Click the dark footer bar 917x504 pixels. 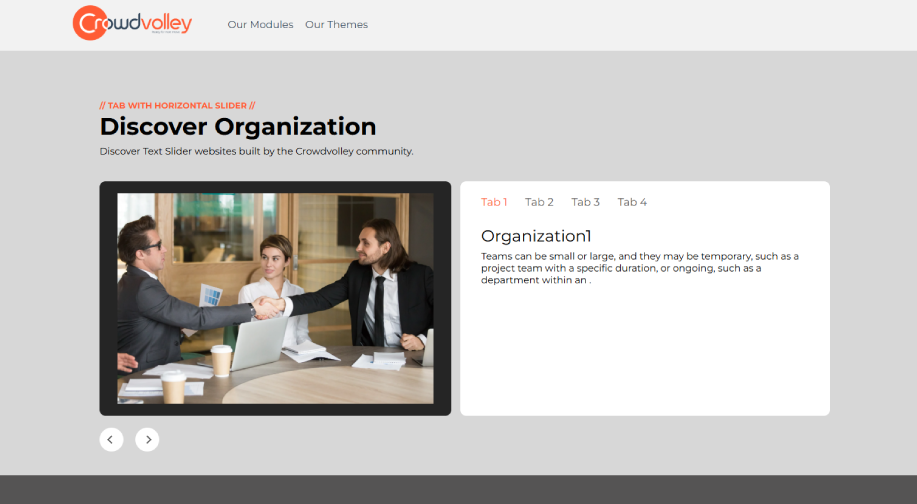point(458,489)
